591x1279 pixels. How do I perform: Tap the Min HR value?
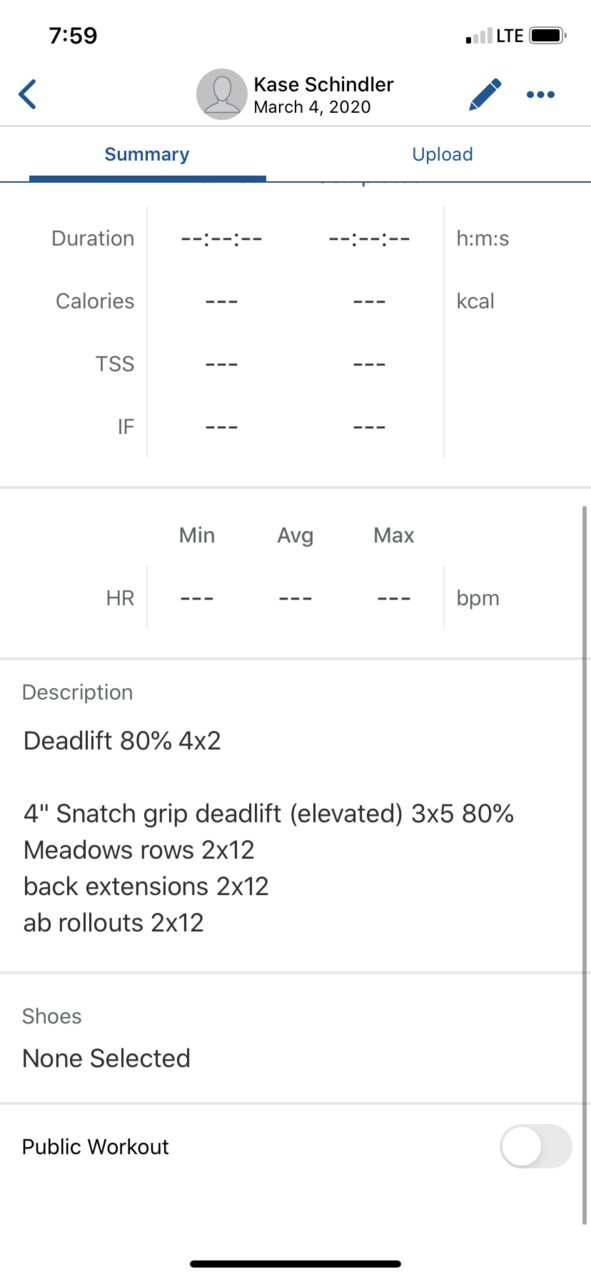coord(197,599)
